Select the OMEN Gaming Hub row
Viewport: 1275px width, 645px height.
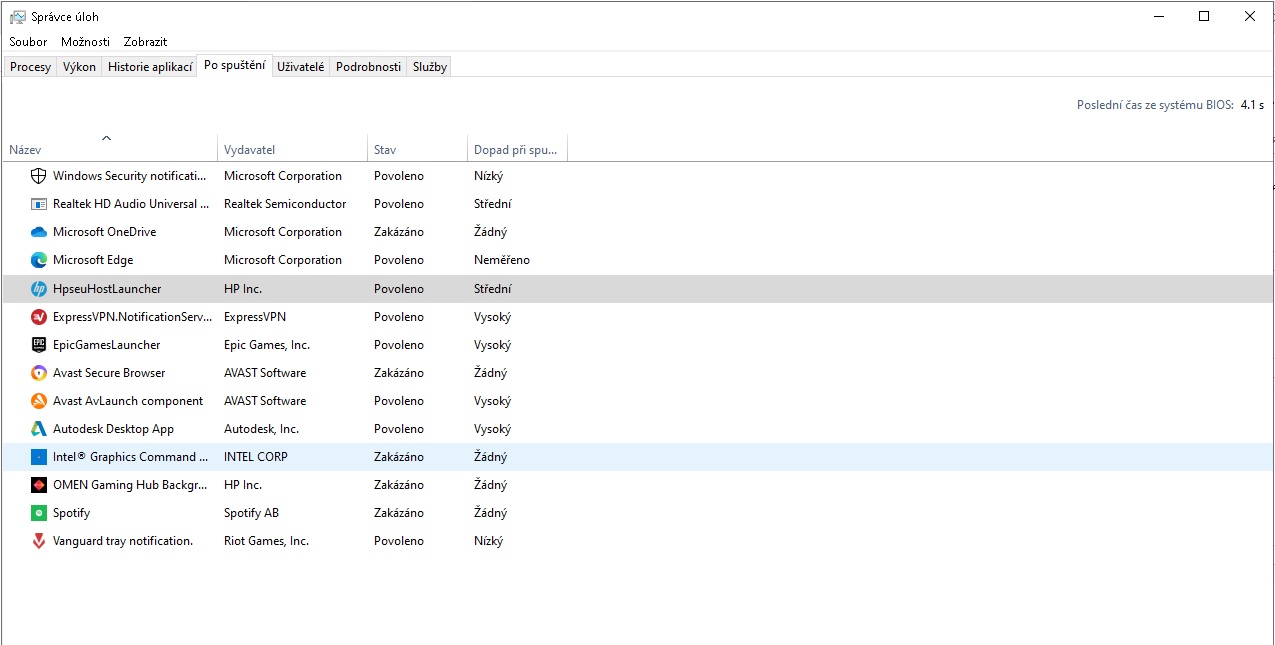point(130,485)
